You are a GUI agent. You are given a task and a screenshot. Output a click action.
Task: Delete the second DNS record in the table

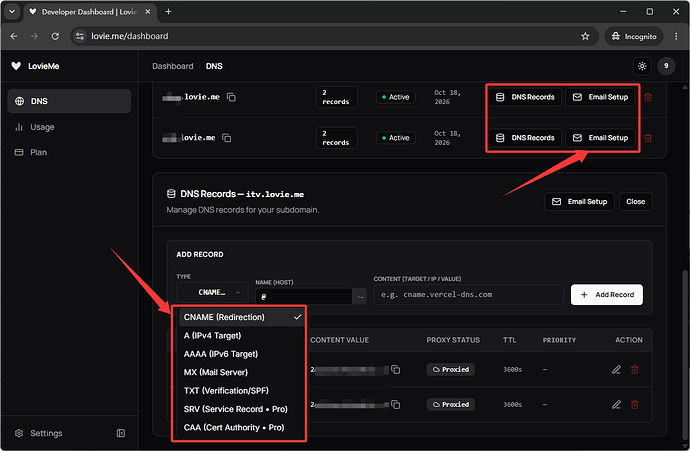click(635, 405)
